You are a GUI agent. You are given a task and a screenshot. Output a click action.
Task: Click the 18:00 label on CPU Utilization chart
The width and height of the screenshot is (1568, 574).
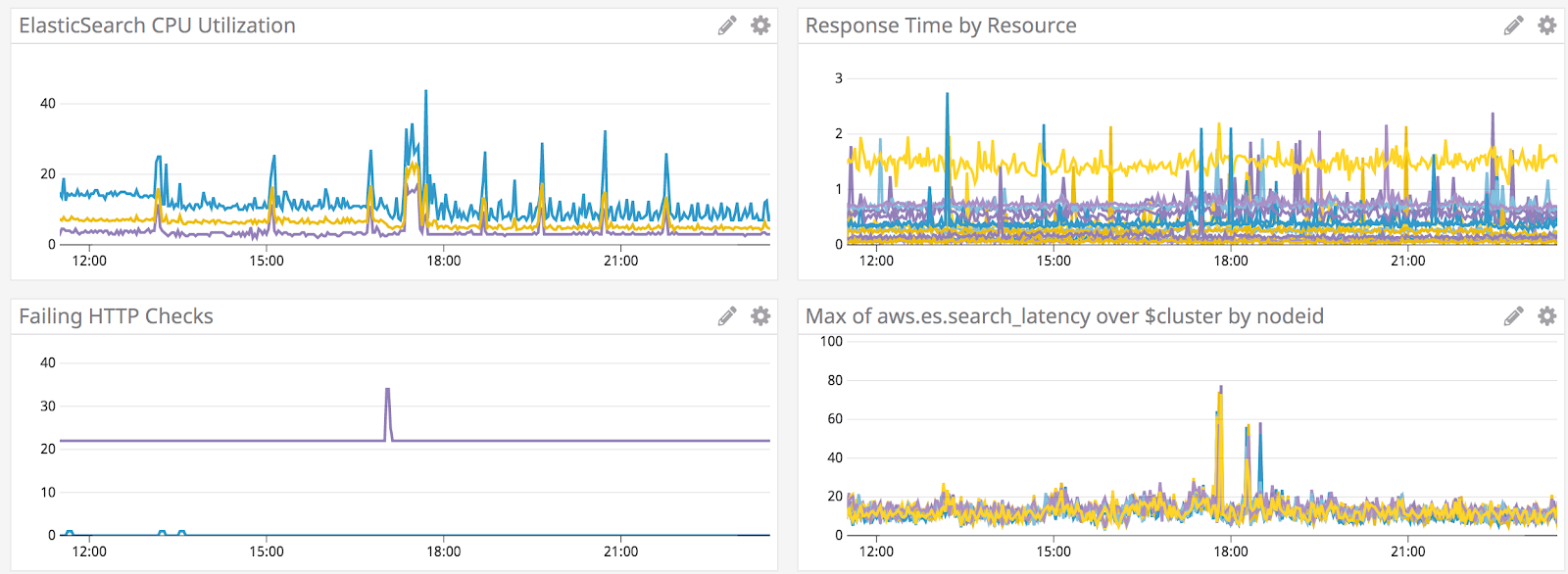click(x=444, y=261)
